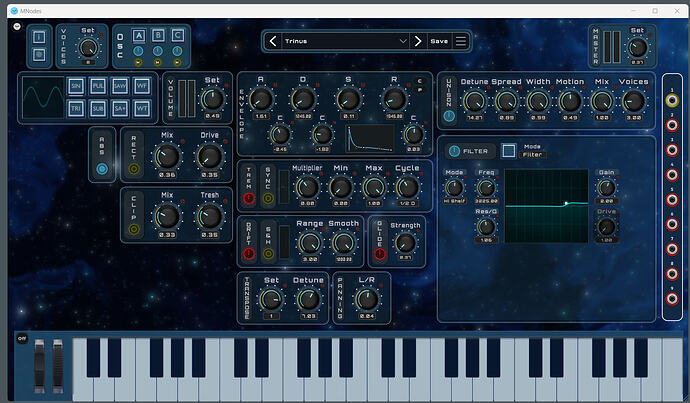
Task: Switch to oscillator tab B
Action: coord(158,36)
